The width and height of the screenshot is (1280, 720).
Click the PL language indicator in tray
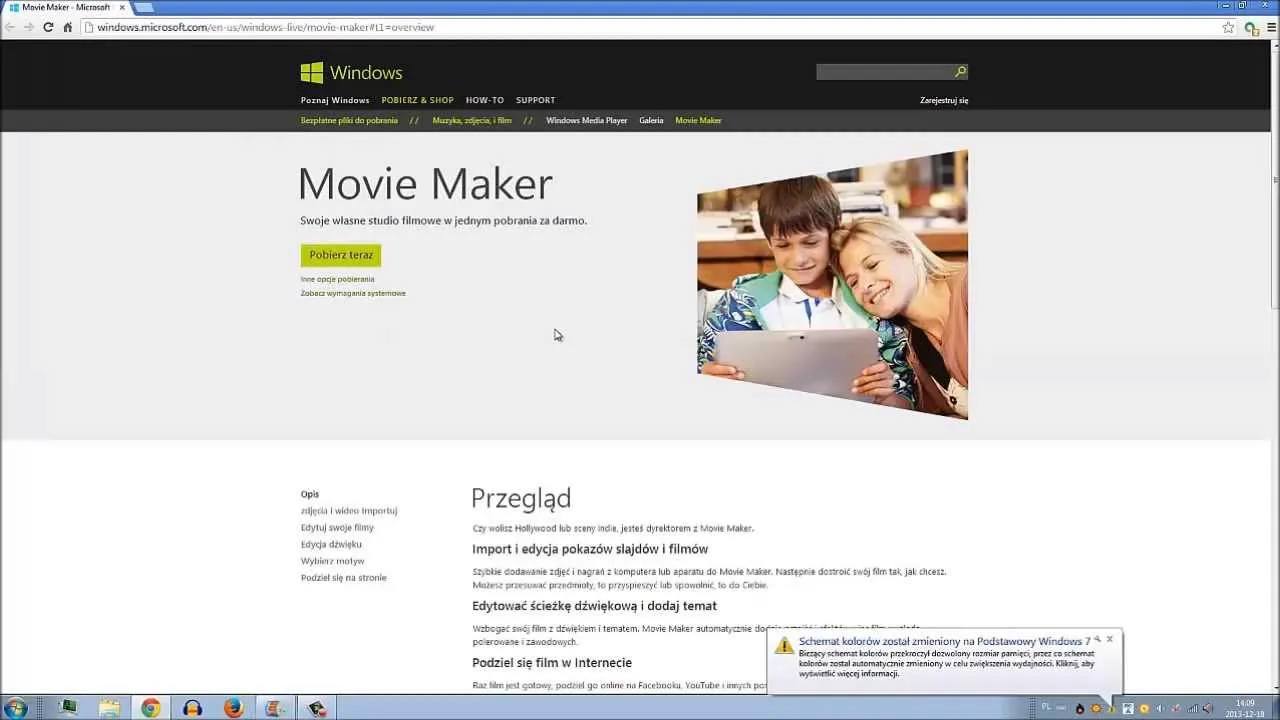click(1047, 707)
